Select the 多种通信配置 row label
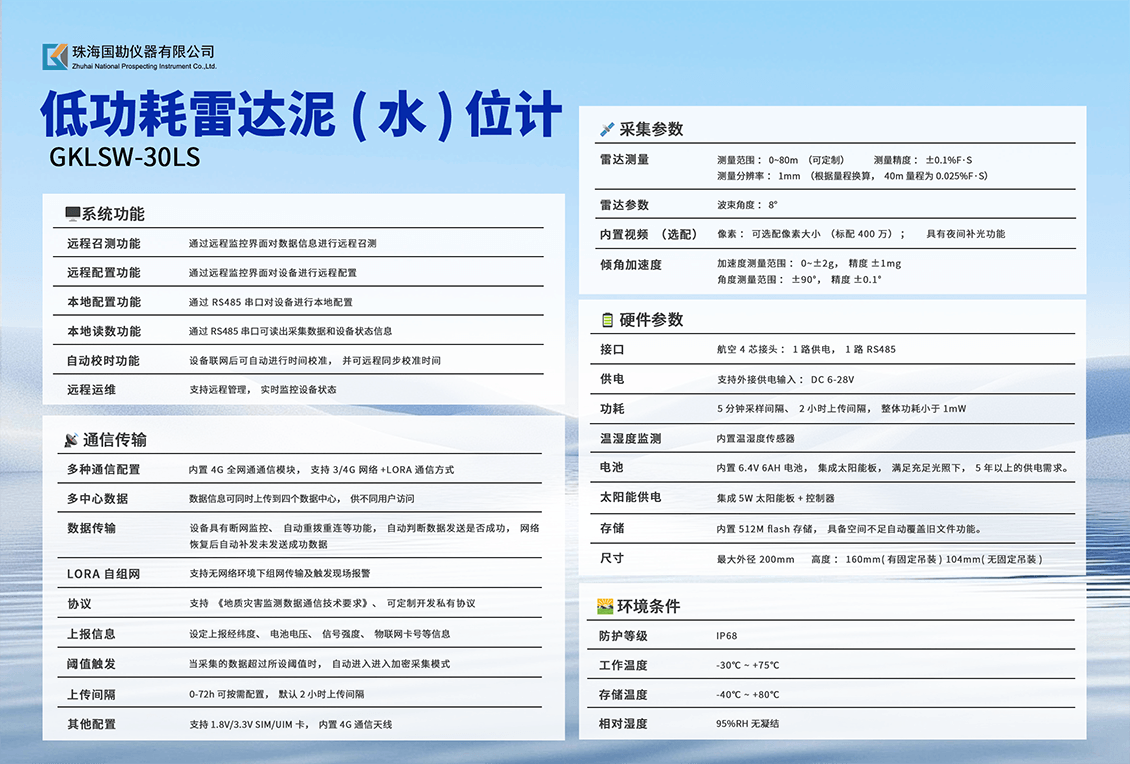Screen dimensions: 1130x764 pyautogui.click(x=104, y=469)
